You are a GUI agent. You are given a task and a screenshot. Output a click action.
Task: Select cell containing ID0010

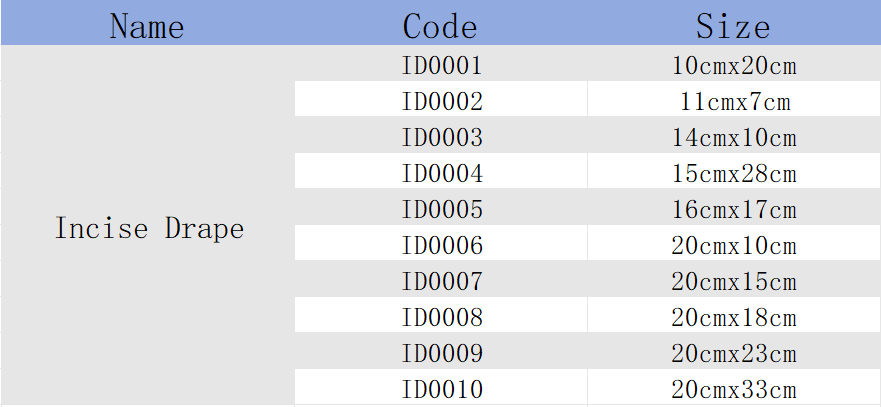pos(441,387)
